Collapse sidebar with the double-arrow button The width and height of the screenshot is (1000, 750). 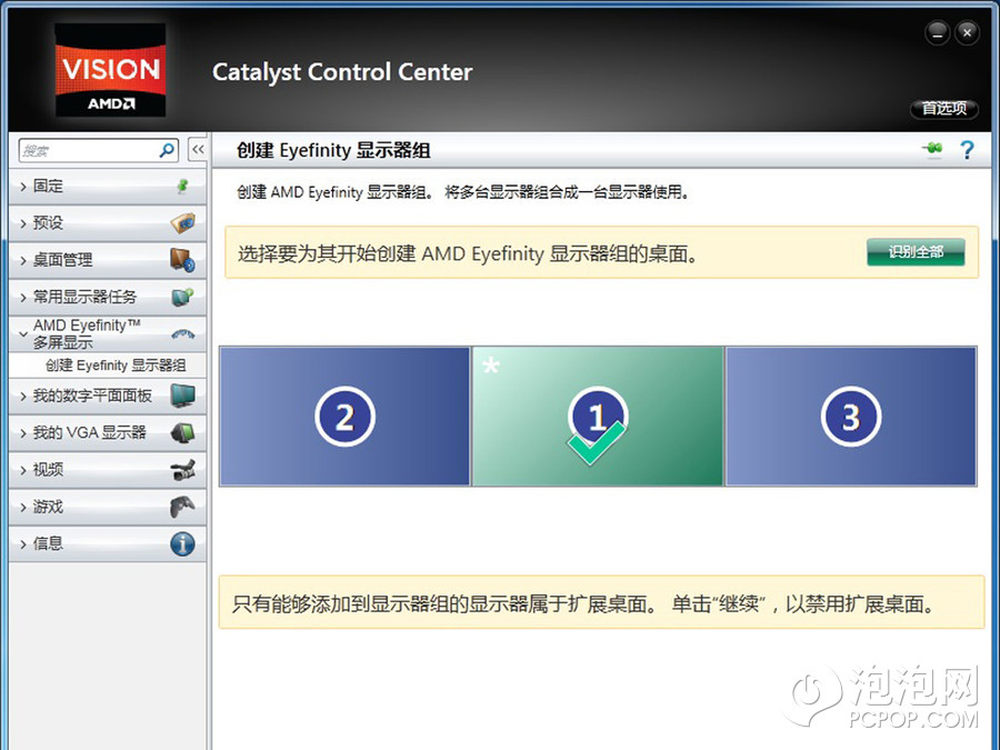pyautogui.click(x=198, y=150)
